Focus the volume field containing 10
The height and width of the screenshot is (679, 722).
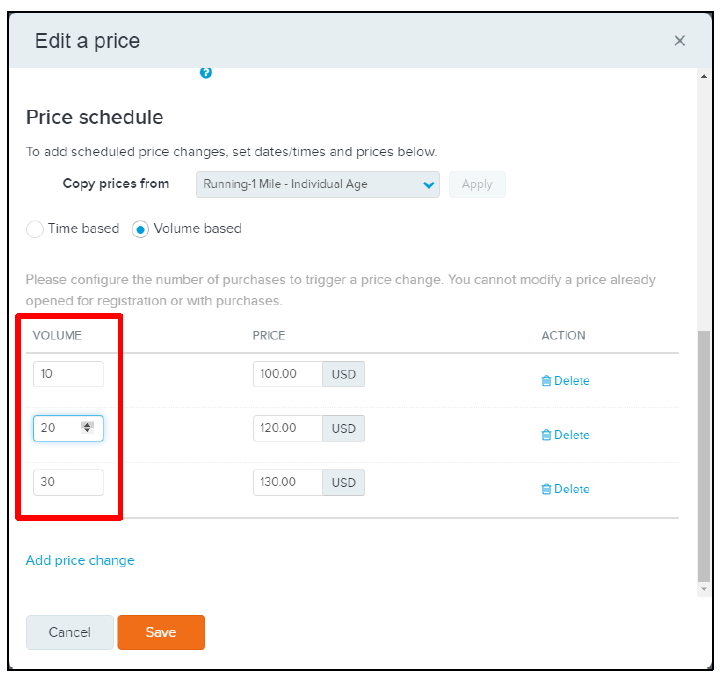point(68,374)
